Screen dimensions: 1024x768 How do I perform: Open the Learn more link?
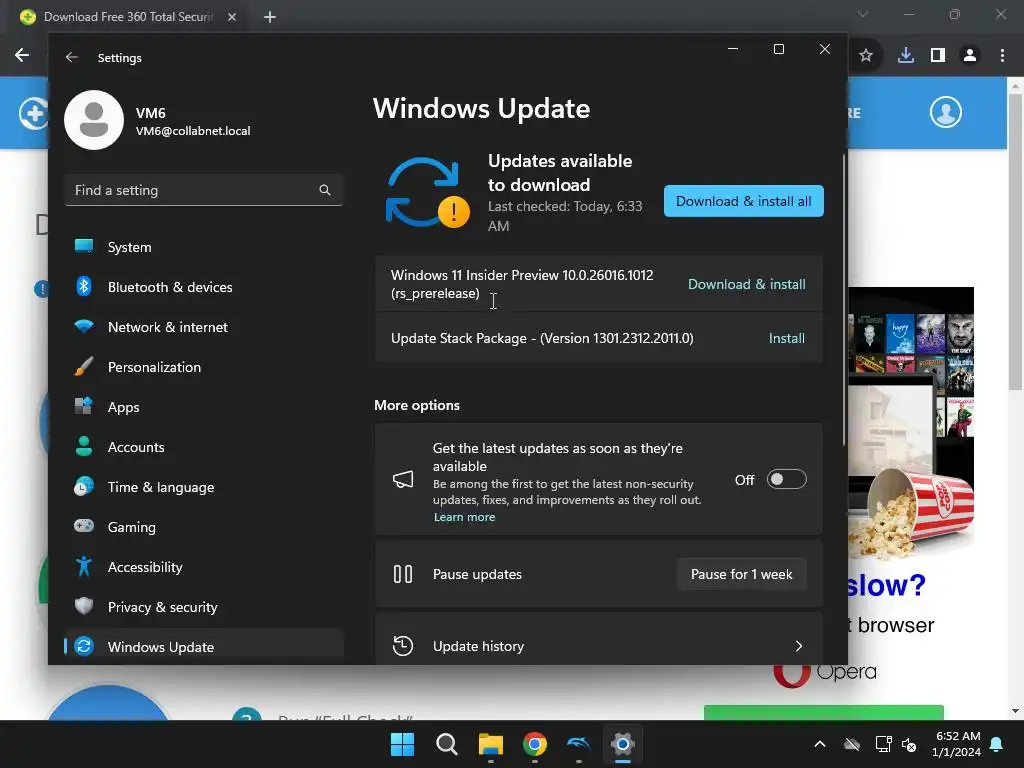(464, 517)
